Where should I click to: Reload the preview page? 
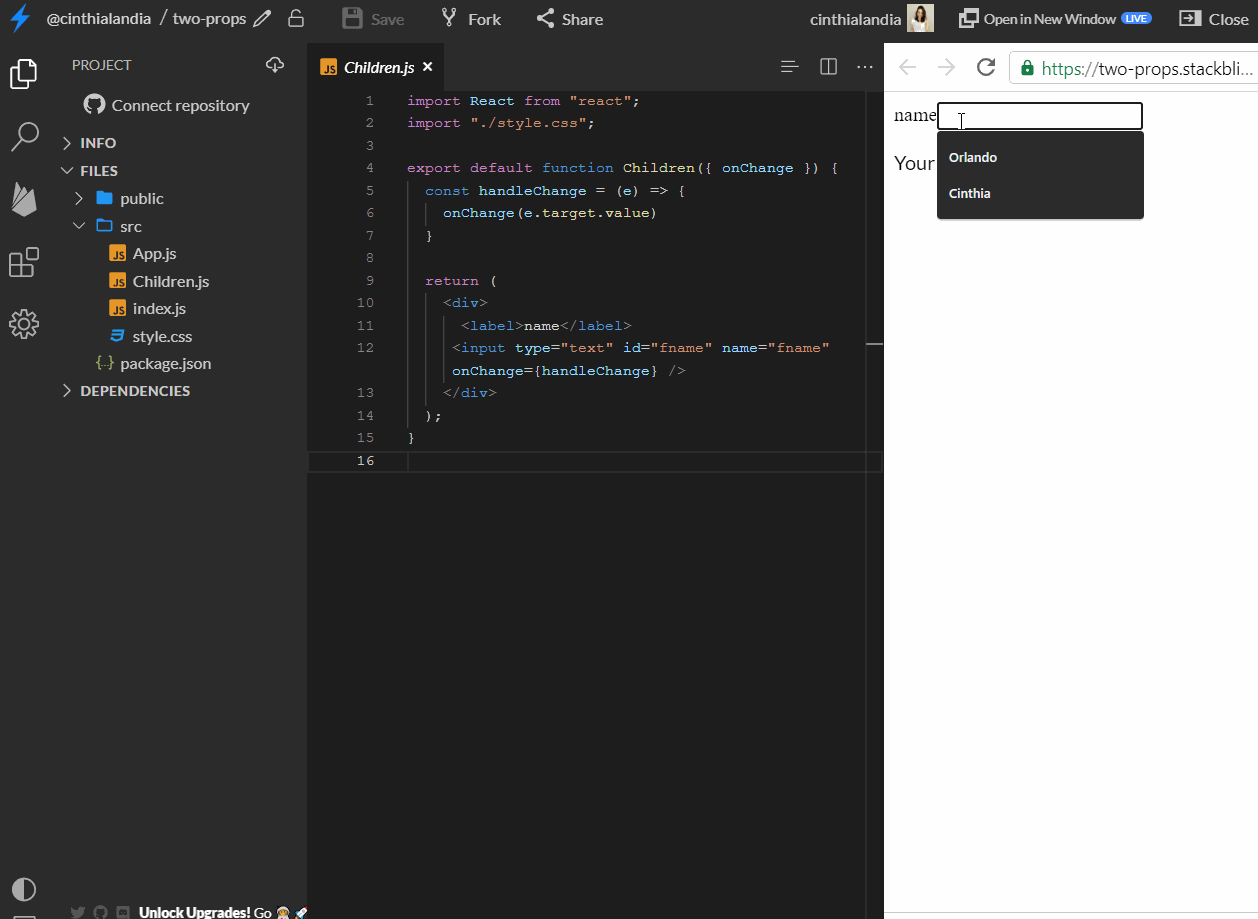[986, 67]
